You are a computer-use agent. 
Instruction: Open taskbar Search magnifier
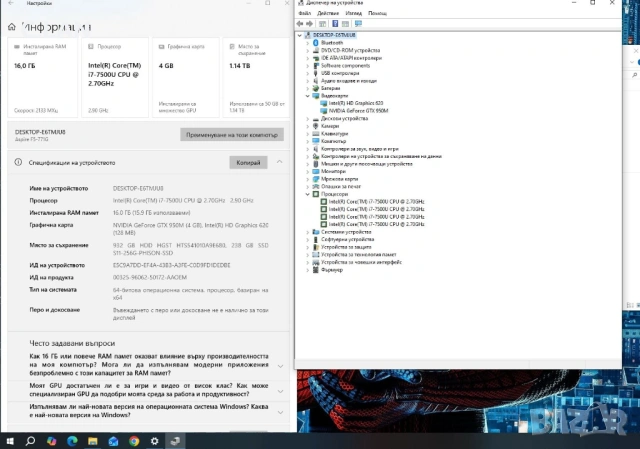(x=30, y=441)
